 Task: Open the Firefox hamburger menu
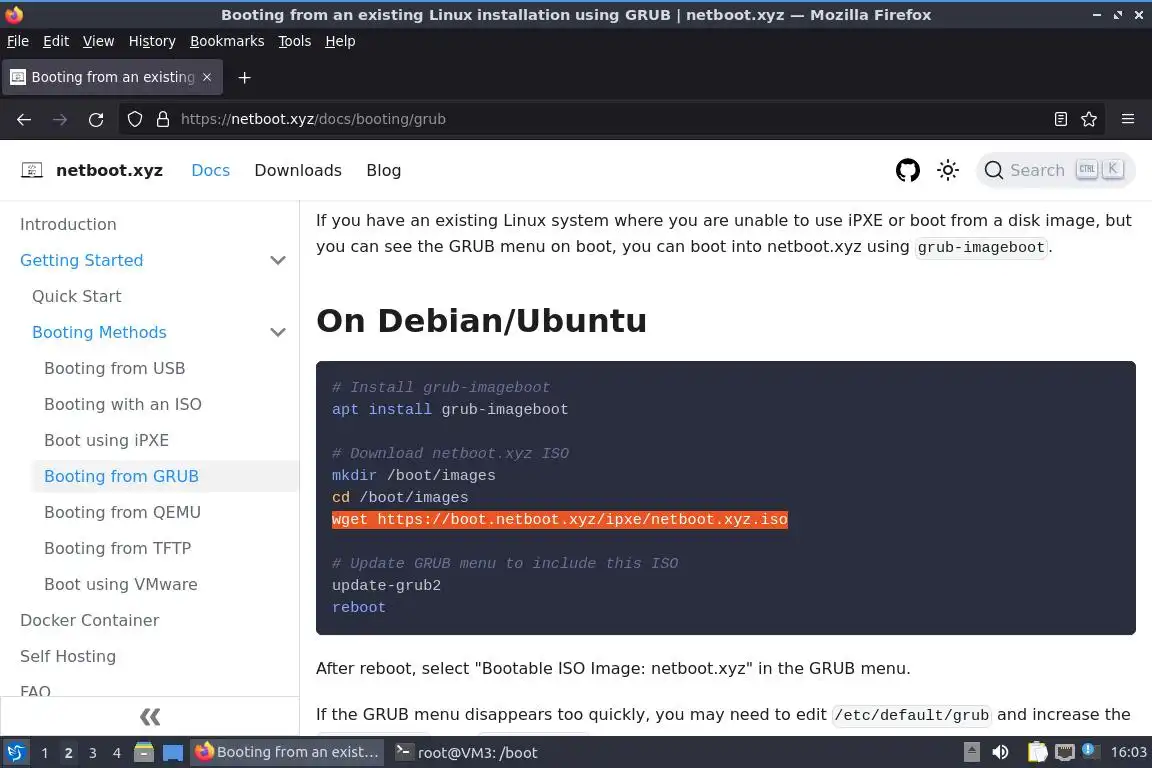[1128, 119]
